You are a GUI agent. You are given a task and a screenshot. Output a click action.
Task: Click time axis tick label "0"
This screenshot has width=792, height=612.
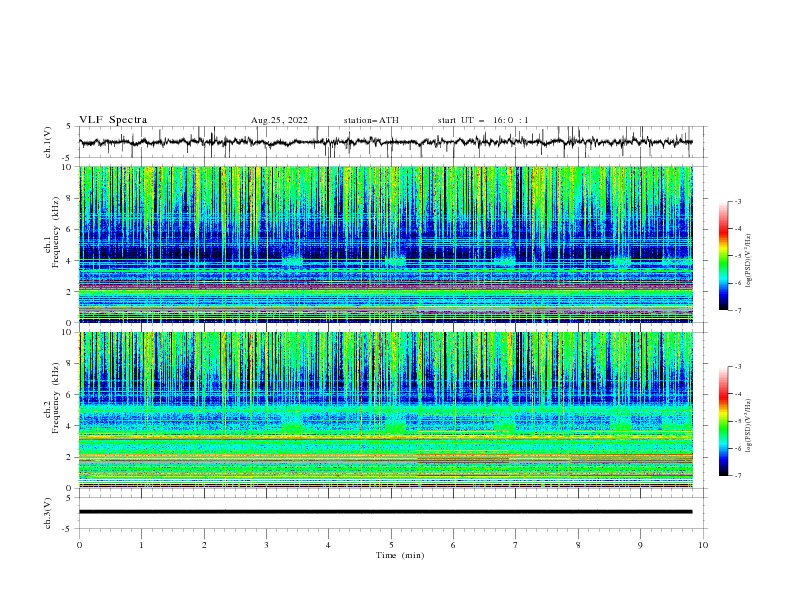[x=79, y=545]
